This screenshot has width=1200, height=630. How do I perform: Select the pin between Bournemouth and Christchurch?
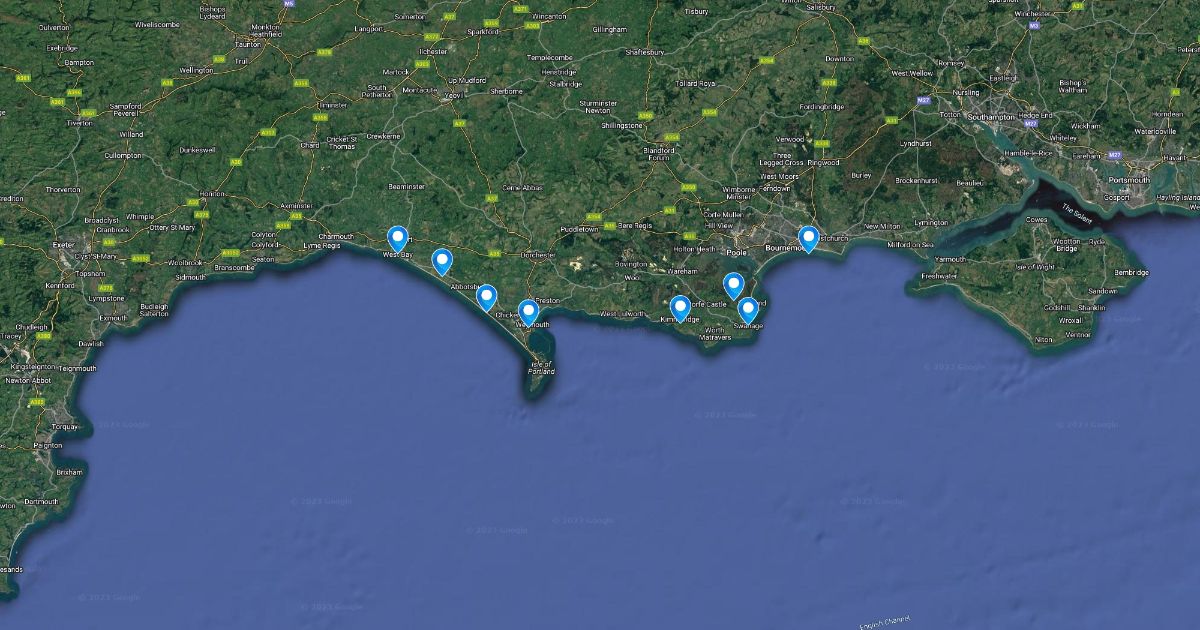click(808, 239)
